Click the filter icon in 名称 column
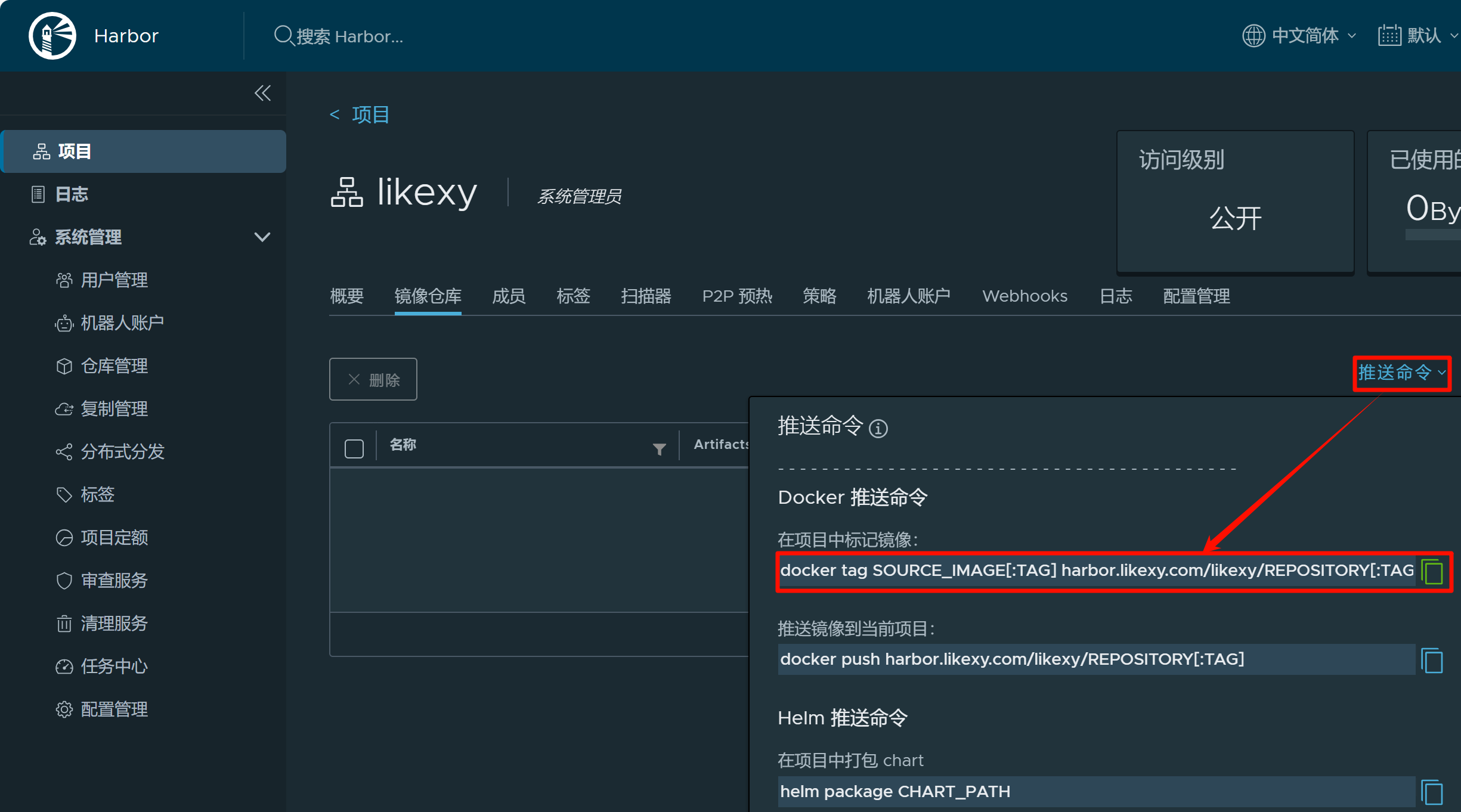 (659, 449)
